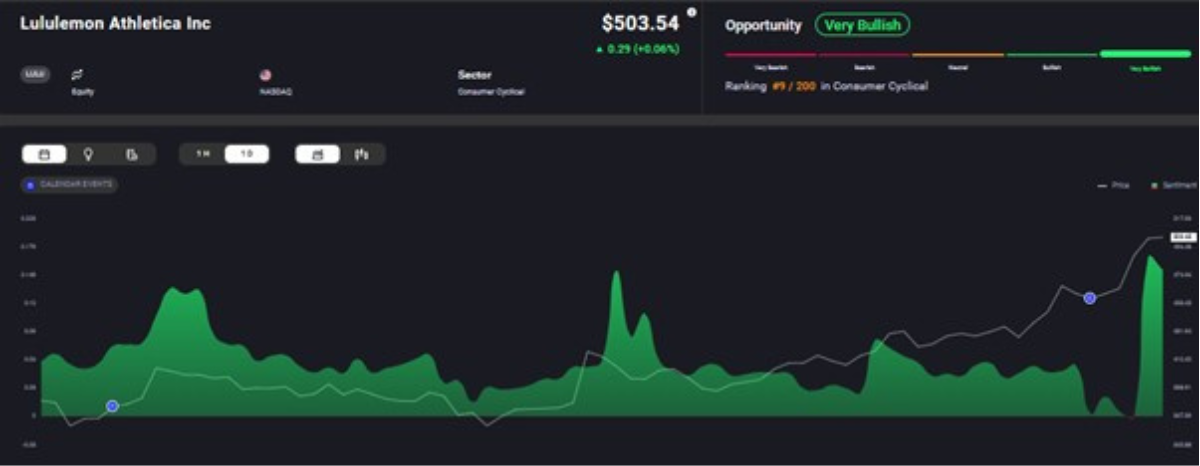Select the calendar events view icon
This screenshot has height=466, width=1200.
44,154
